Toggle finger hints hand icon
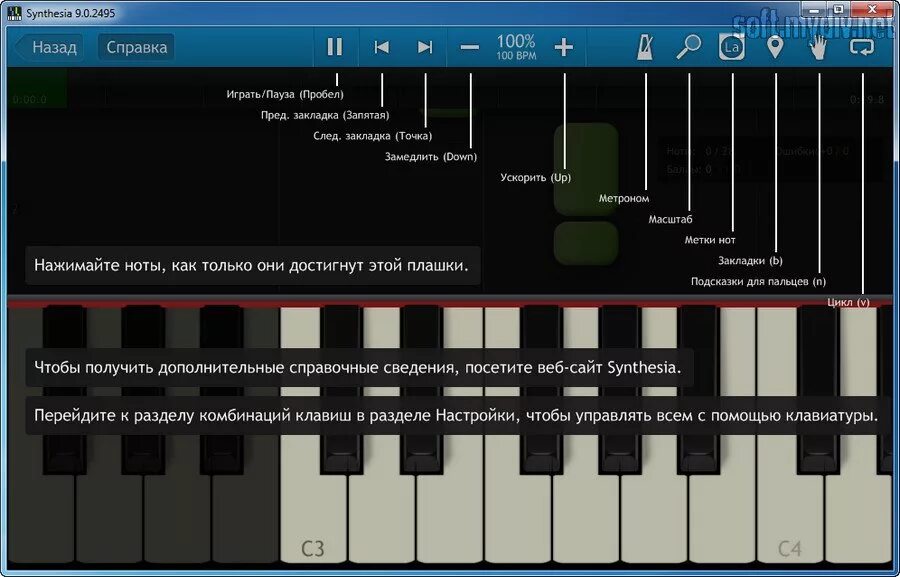 818,47
